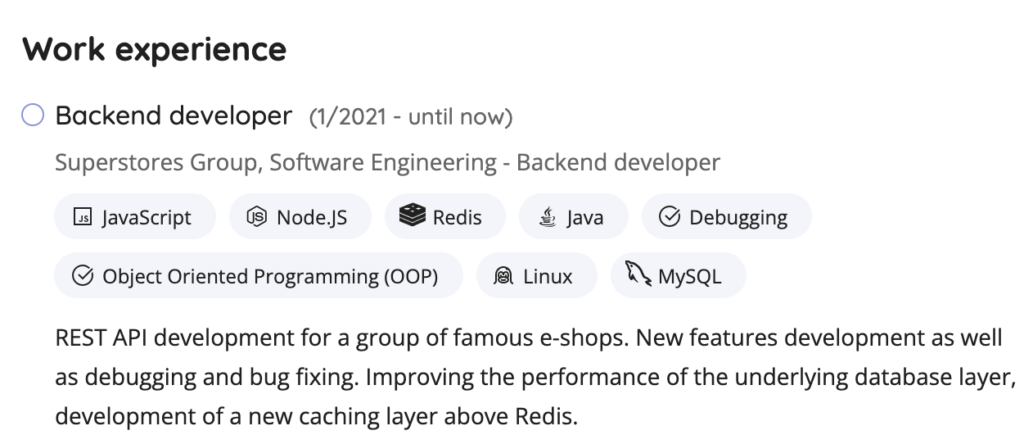Viewport: 1024px width, 435px height.
Task: Click the Java coffee cup icon
Action: tap(547, 217)
